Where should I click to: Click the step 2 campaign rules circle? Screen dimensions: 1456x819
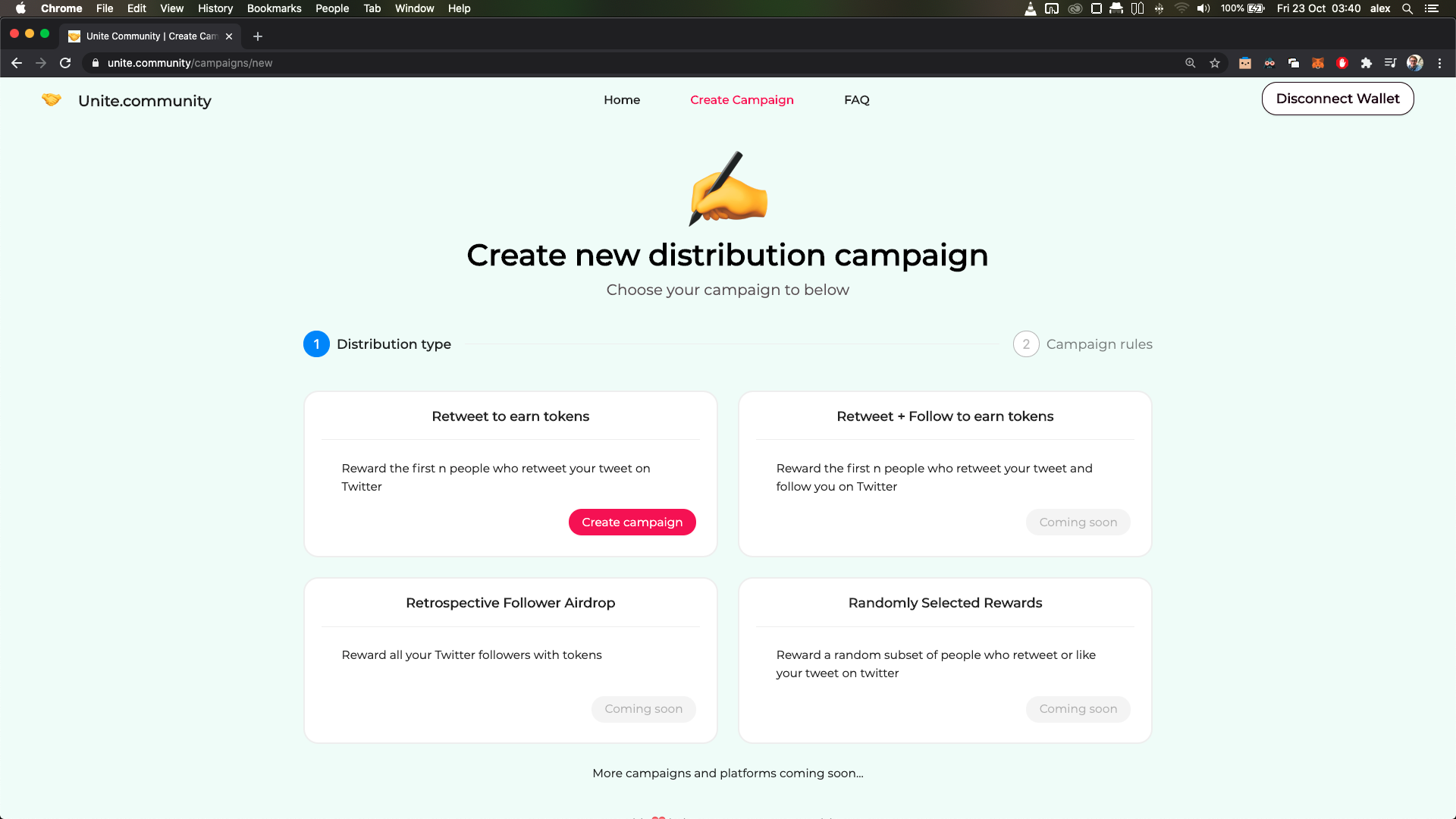1025,344
